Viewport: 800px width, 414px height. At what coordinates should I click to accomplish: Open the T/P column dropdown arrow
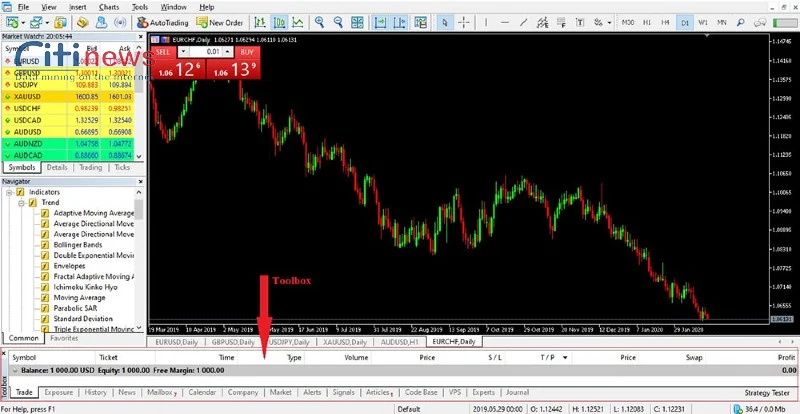pyautogui.click(x=565, y=357)
